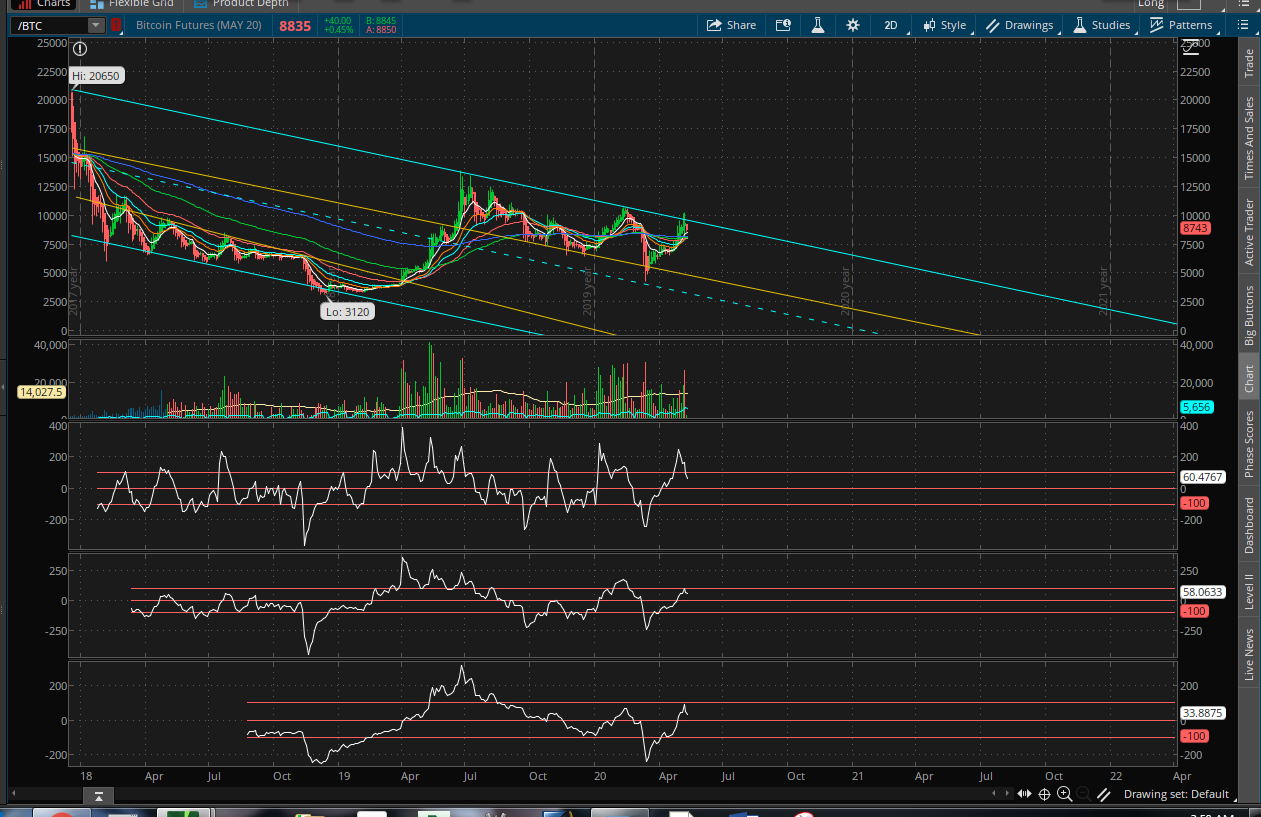Viewport: 1261px width, 817px height.
Task: Open the Times And Sales side tab
Action: 1249,137
